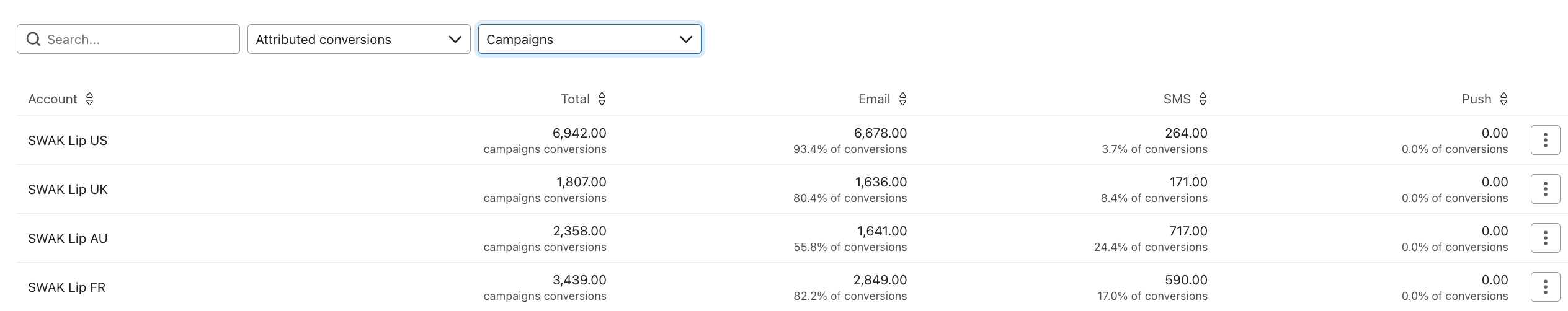
Task: Click the Email column header label
Action: tap(874, 99)
